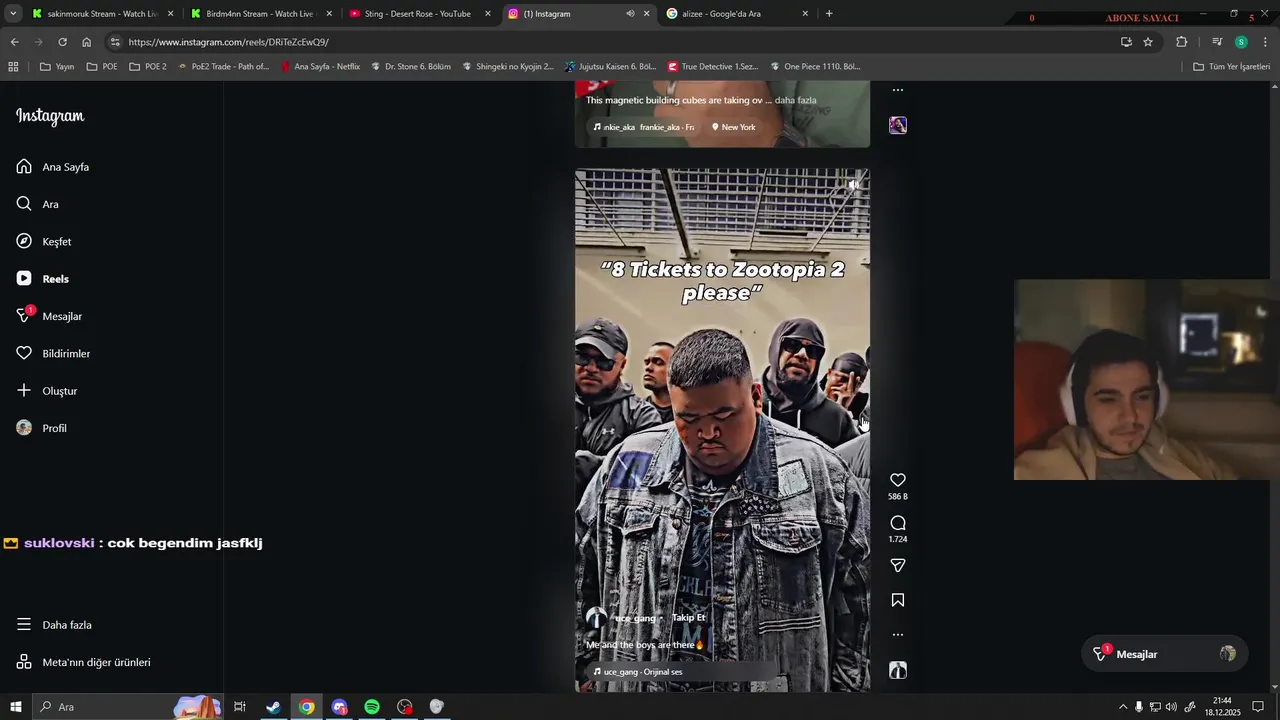Like the Zootopia 2 reel with heart icon
This screenshot has height=720, width=1280.
point(898,480)
